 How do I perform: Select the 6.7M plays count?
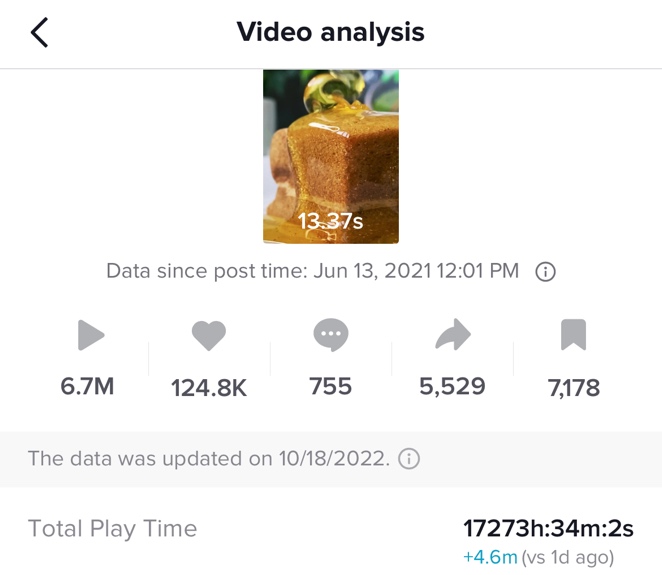pyautogui.click(x=88, y=387)
